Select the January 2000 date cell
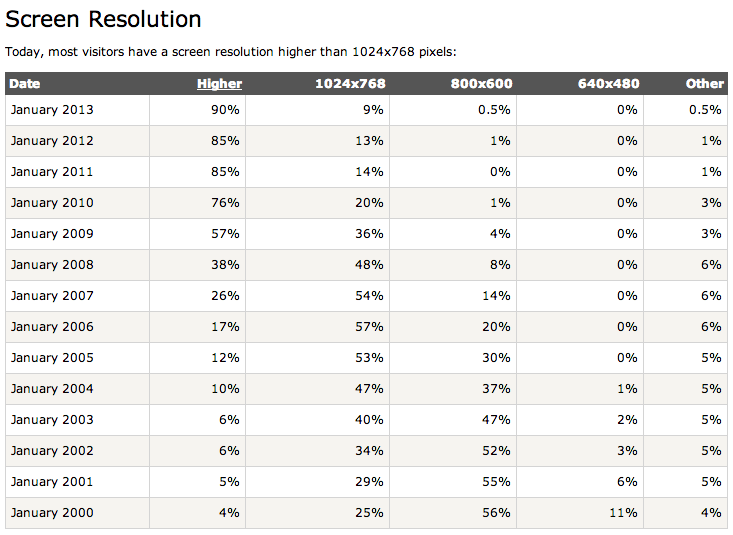This screenshot has height=535, width=733. click(52, 513)
